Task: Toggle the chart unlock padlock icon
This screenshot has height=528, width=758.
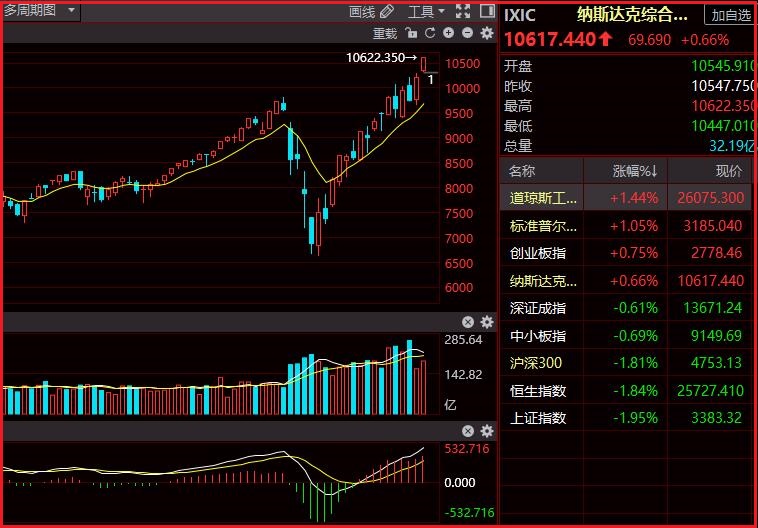Action: coord(411,33)
